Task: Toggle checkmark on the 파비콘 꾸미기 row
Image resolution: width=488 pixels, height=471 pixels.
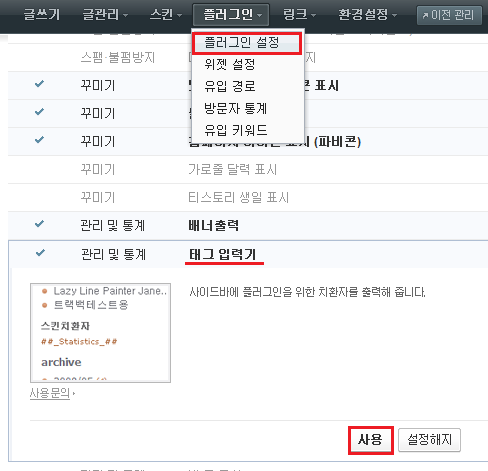Action: 39,140
